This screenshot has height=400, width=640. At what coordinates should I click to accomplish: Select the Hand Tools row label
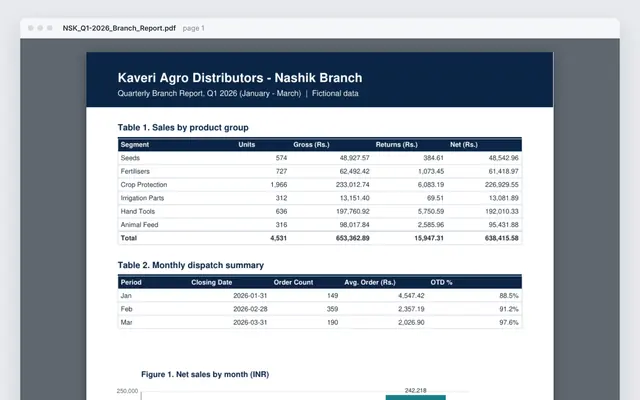pos(138,211)
